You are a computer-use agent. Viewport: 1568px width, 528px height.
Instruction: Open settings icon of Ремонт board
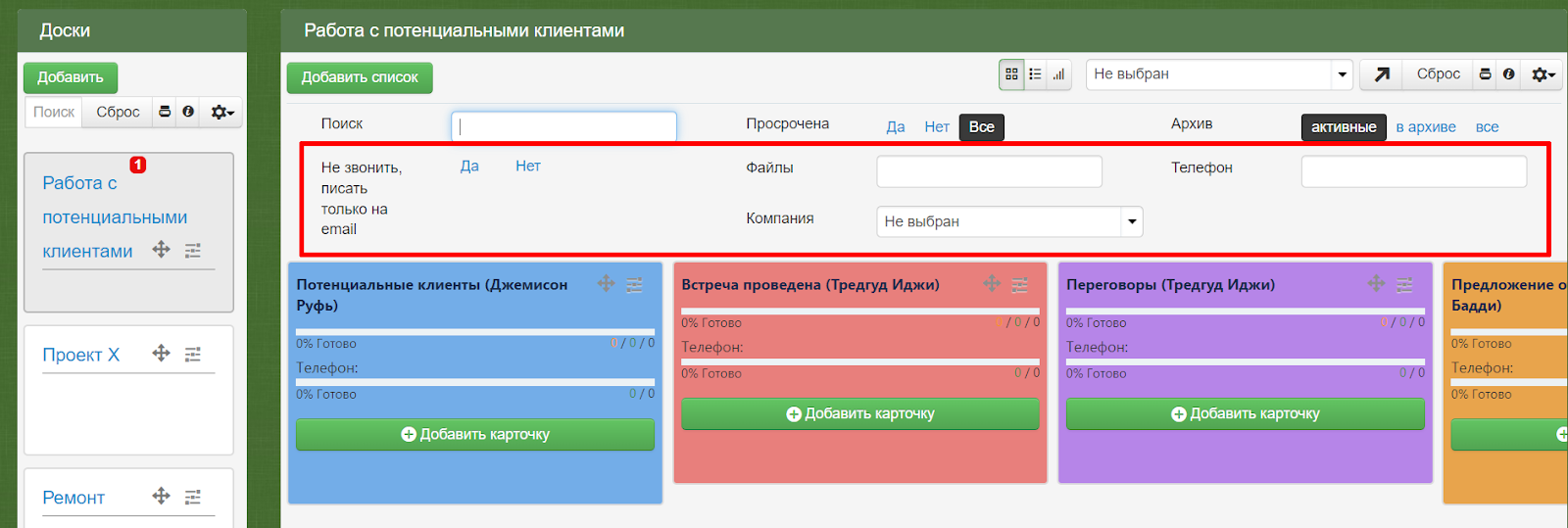pos(193,498)
